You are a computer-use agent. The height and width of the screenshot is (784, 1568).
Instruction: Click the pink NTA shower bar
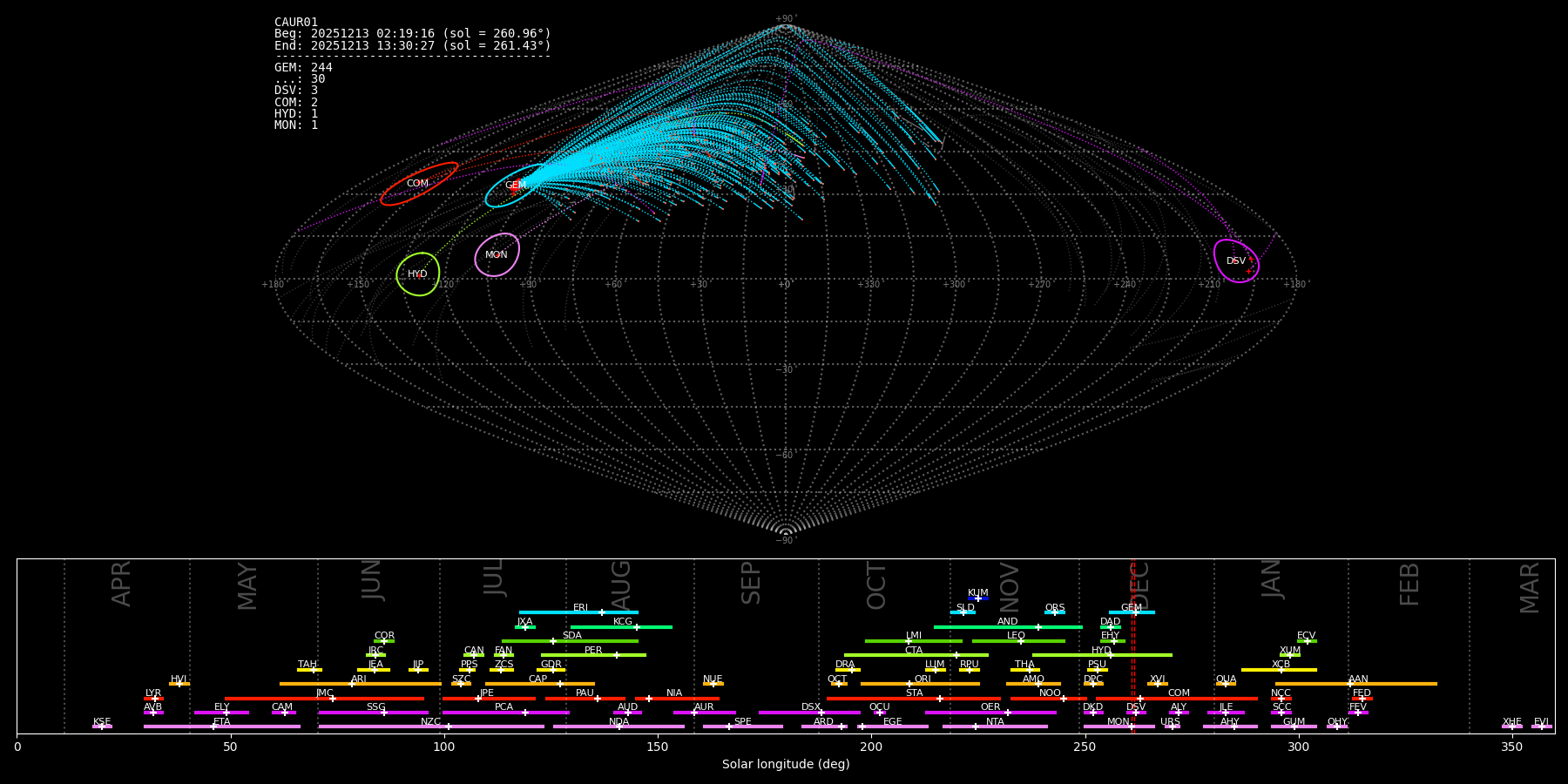click(x=994, y=727)
